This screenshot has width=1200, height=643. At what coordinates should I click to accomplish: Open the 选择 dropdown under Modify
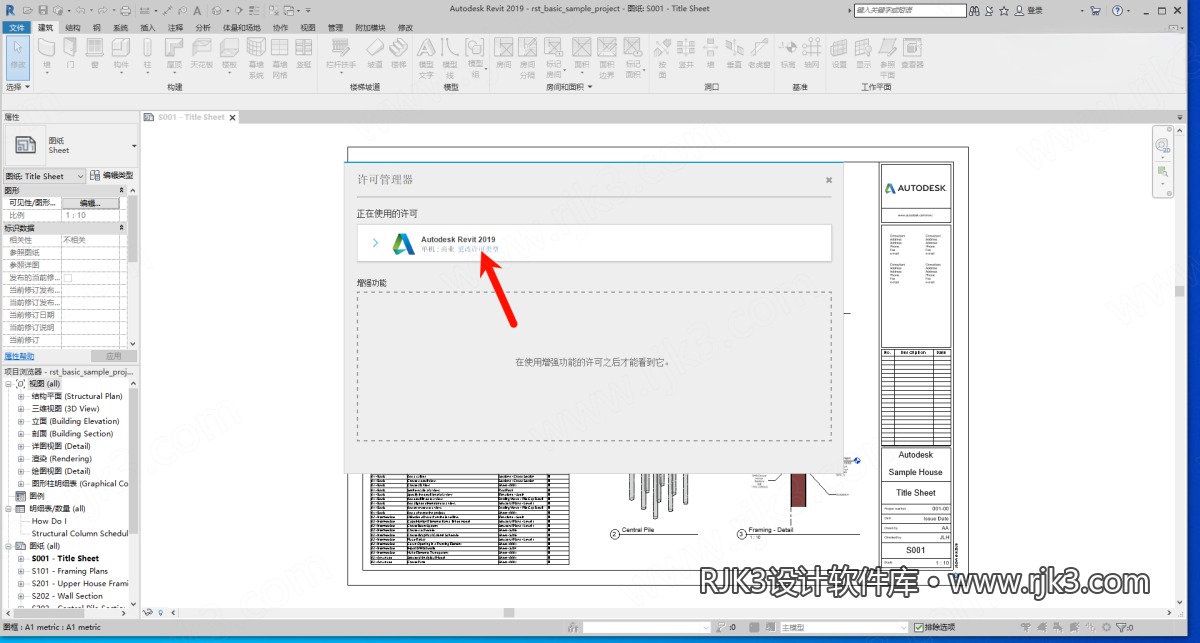pos(18,87)
